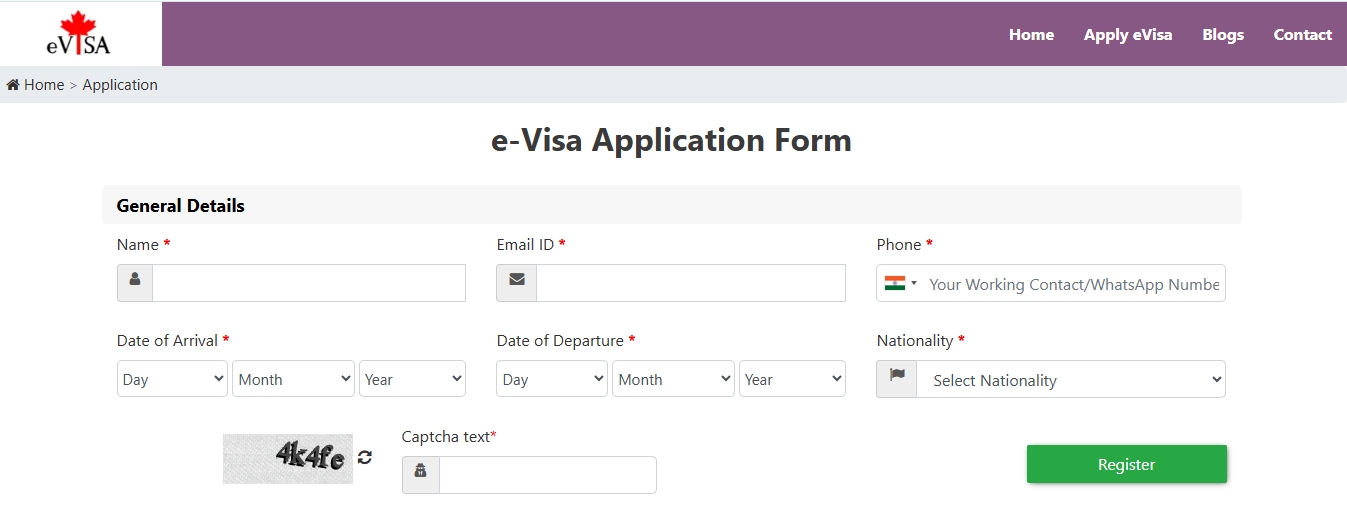Image resolution: width=1347 pixels, height=516 pixels.
Task: Click the person icon beside Name field
Action: pyautogui.click(x=135, y=283)
